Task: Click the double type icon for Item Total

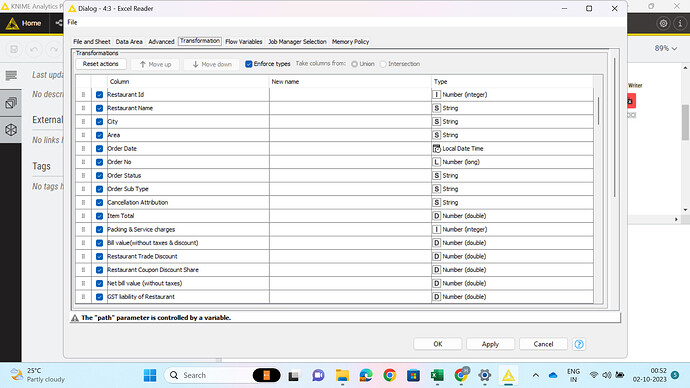Action: [437, 216]
